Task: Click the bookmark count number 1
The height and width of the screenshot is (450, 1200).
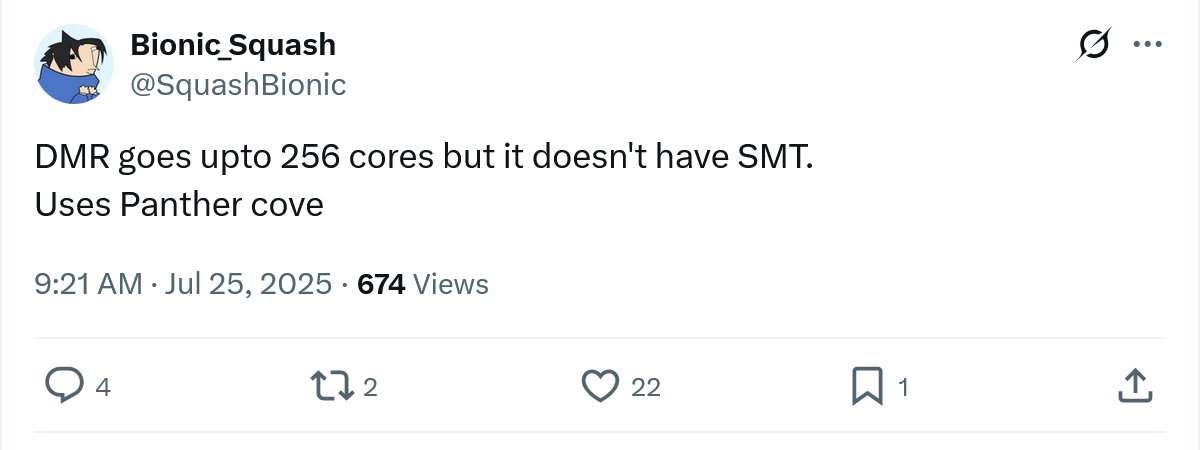Action: 903,387
